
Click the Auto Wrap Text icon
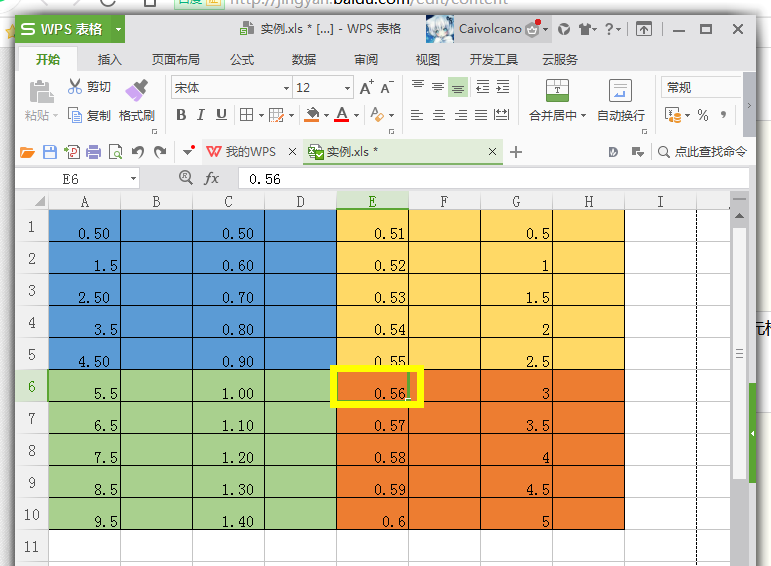pos(620,90)
